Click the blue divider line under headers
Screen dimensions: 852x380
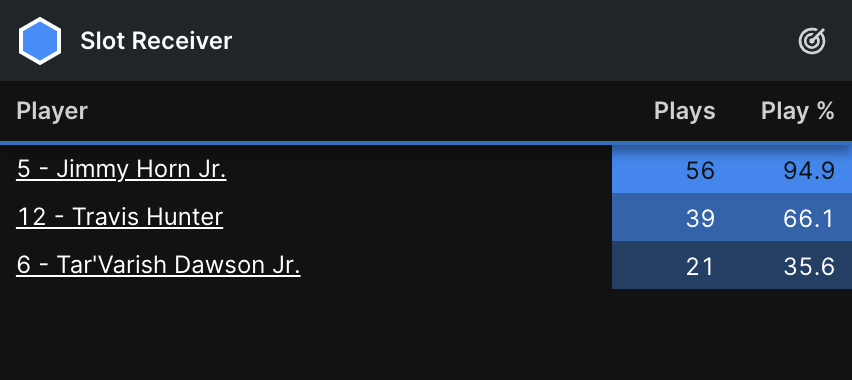(426, 143)
